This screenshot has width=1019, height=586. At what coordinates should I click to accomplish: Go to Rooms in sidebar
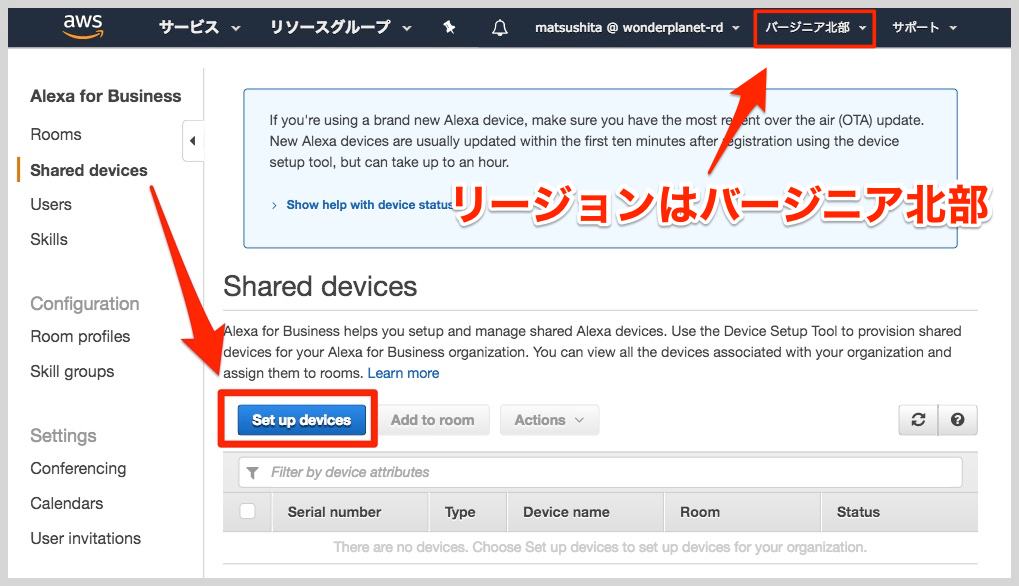pyautogui.click(x=56, y=134)
